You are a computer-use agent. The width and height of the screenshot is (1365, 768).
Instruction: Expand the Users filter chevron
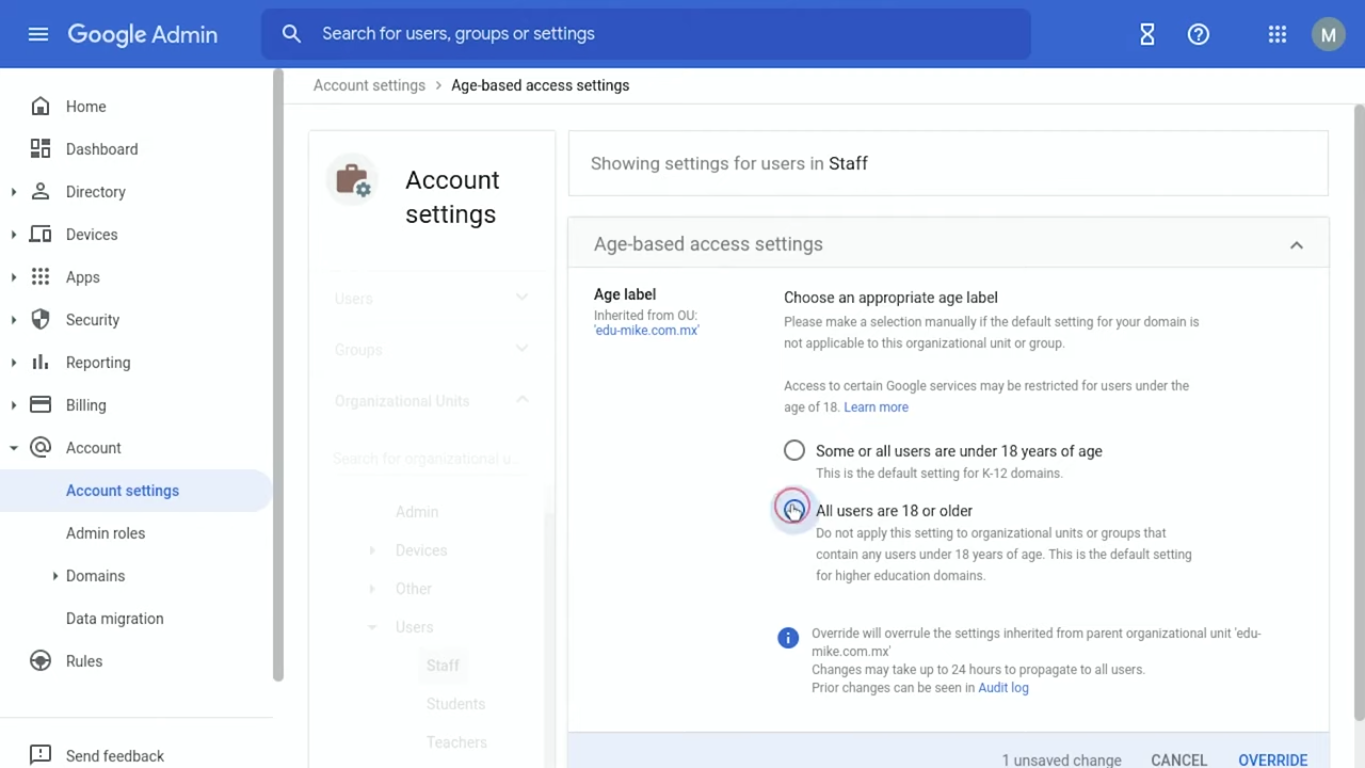[x=522, y=297]
